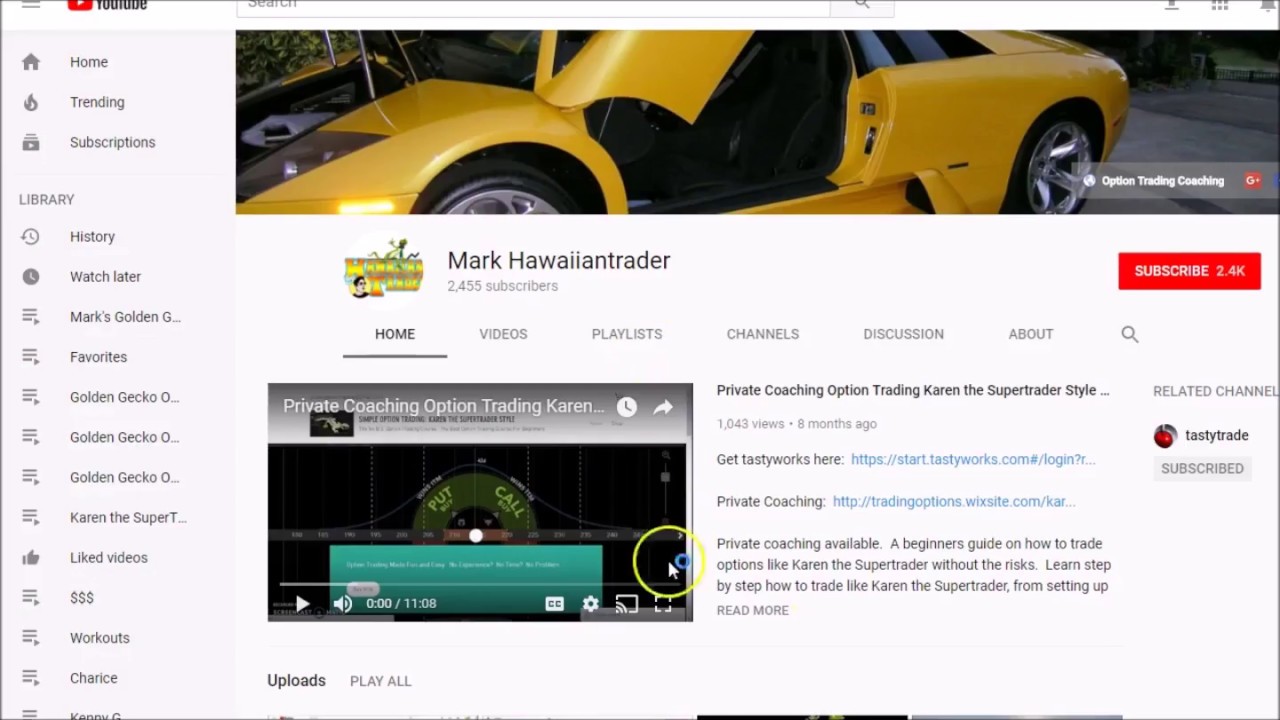This screenshot has width=1280, height=720.
Task: Expand description with Read More
Action: click(752, 610)
